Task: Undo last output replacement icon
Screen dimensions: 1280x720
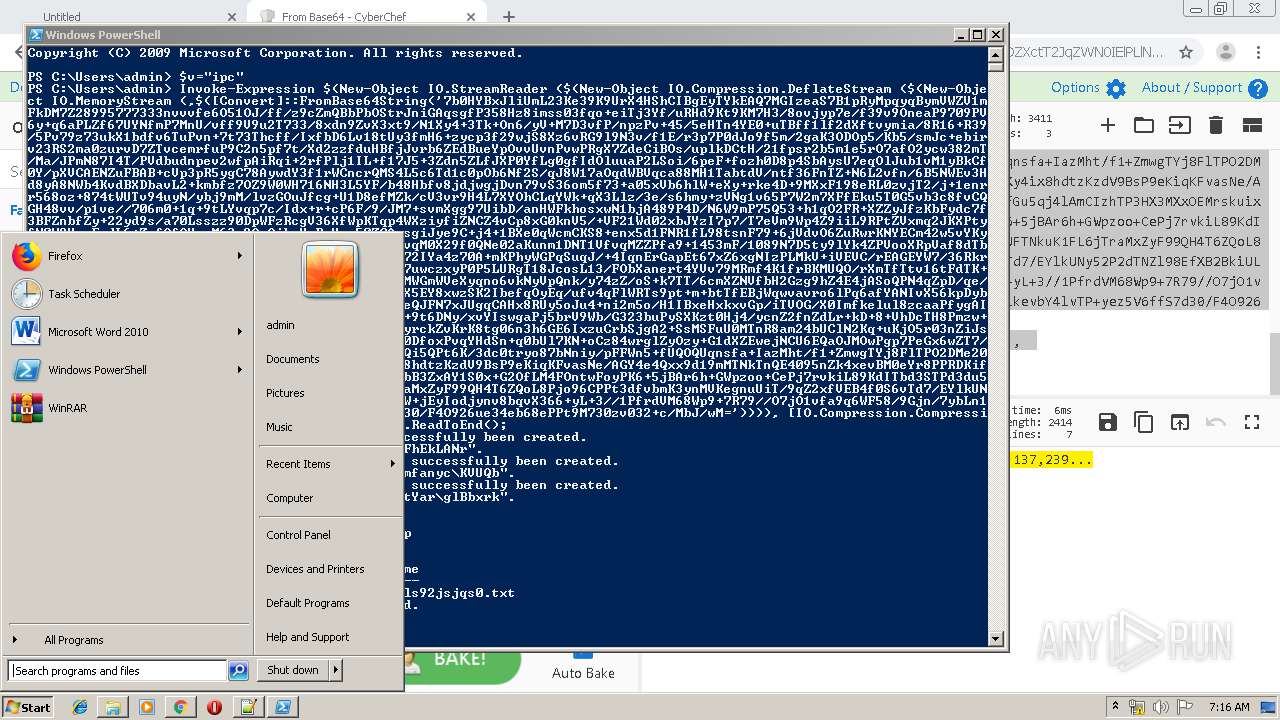Action: [x=1216, y=422]
